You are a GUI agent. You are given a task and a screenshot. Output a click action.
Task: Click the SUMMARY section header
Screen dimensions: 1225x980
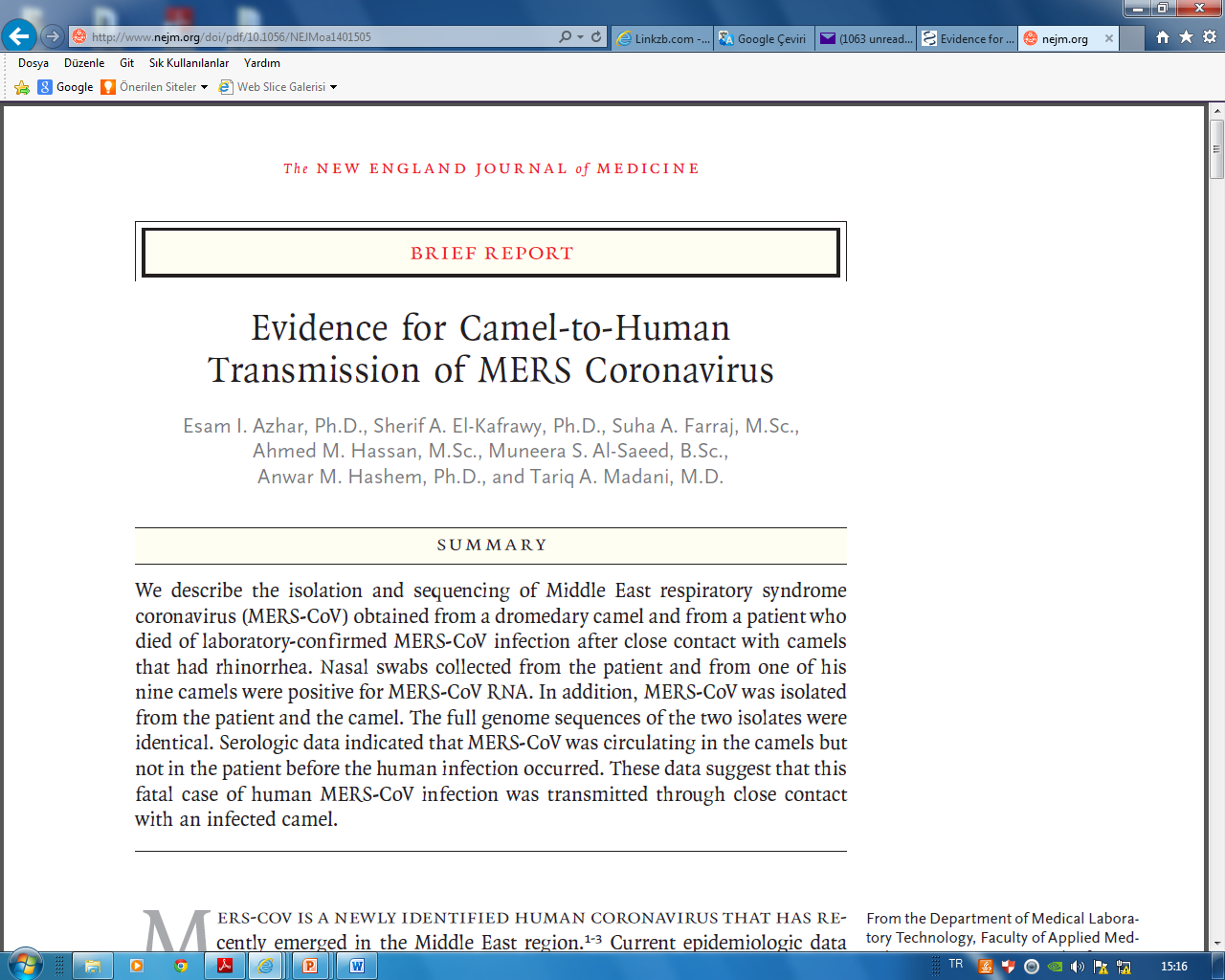click(491, 546)
